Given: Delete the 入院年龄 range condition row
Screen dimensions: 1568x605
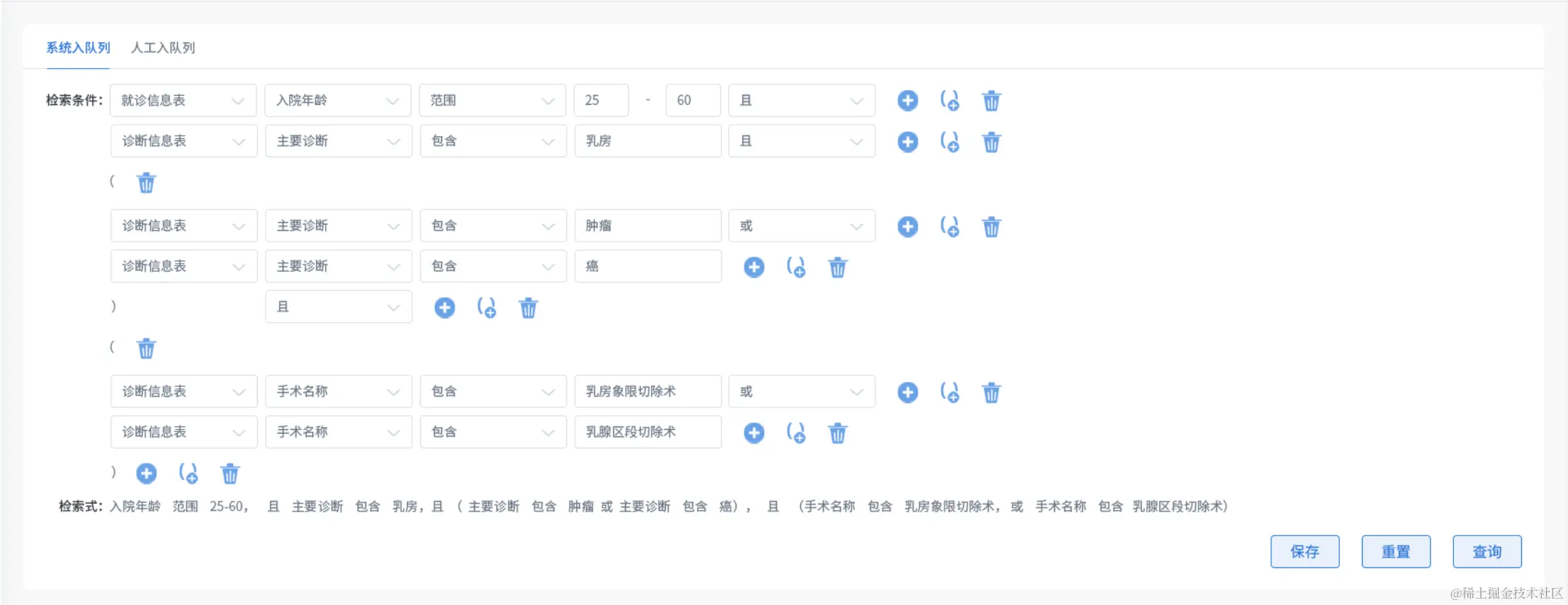Looking at the screenshot, I should [x=992, y=101].
